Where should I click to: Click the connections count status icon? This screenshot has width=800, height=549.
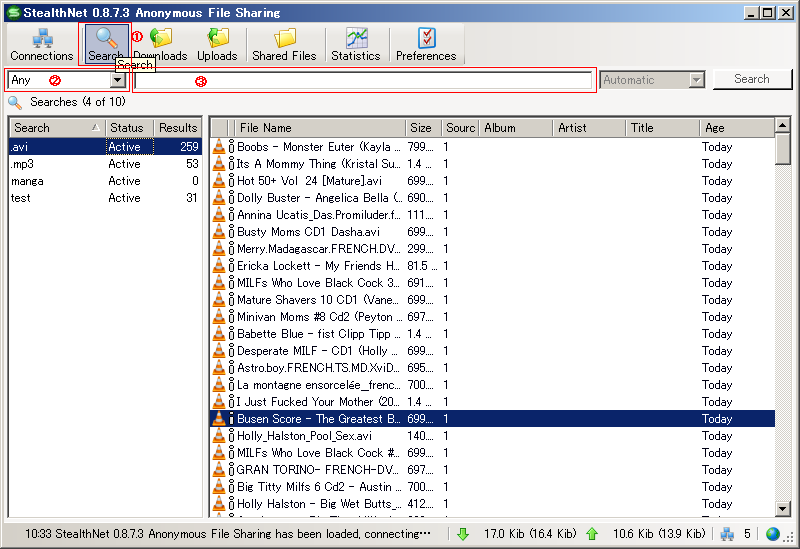(x=727, y=534)
